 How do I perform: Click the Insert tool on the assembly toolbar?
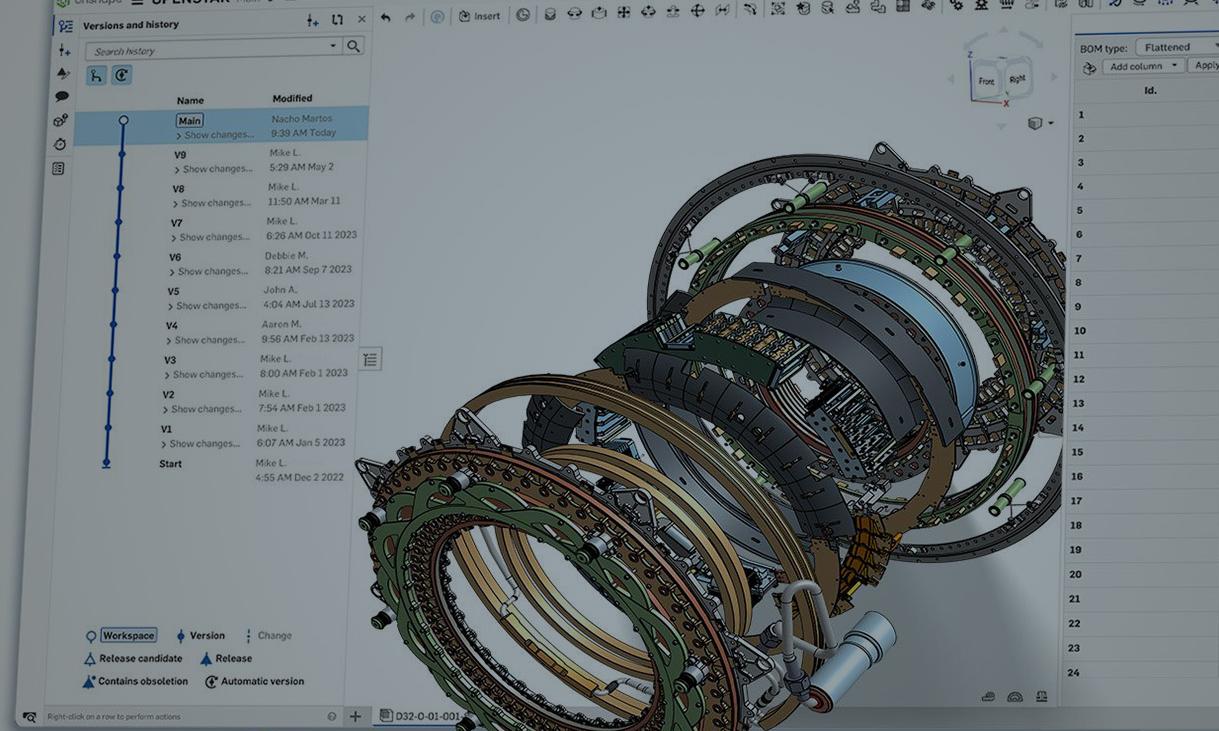click(479, 15)
